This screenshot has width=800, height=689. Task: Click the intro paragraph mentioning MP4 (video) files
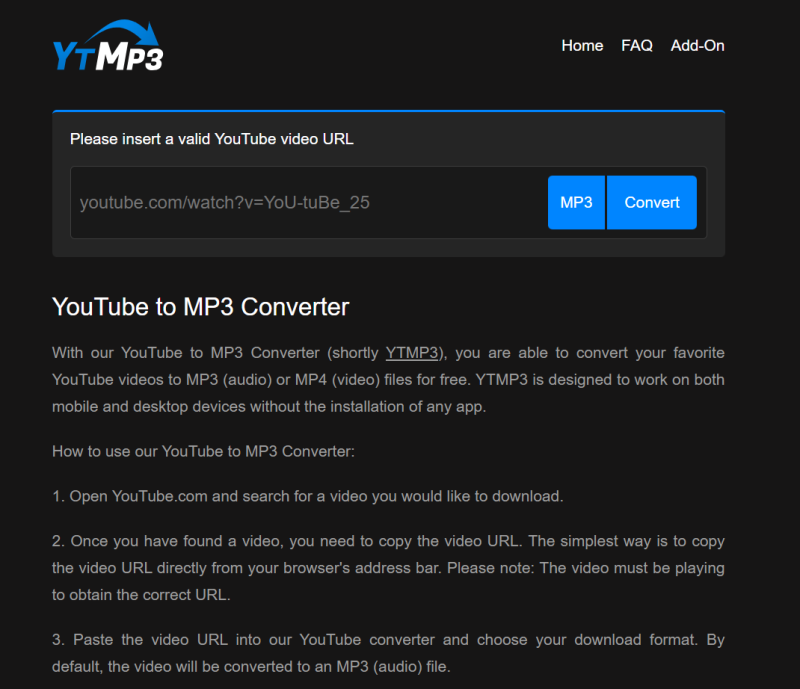click(x=388, y=380)
